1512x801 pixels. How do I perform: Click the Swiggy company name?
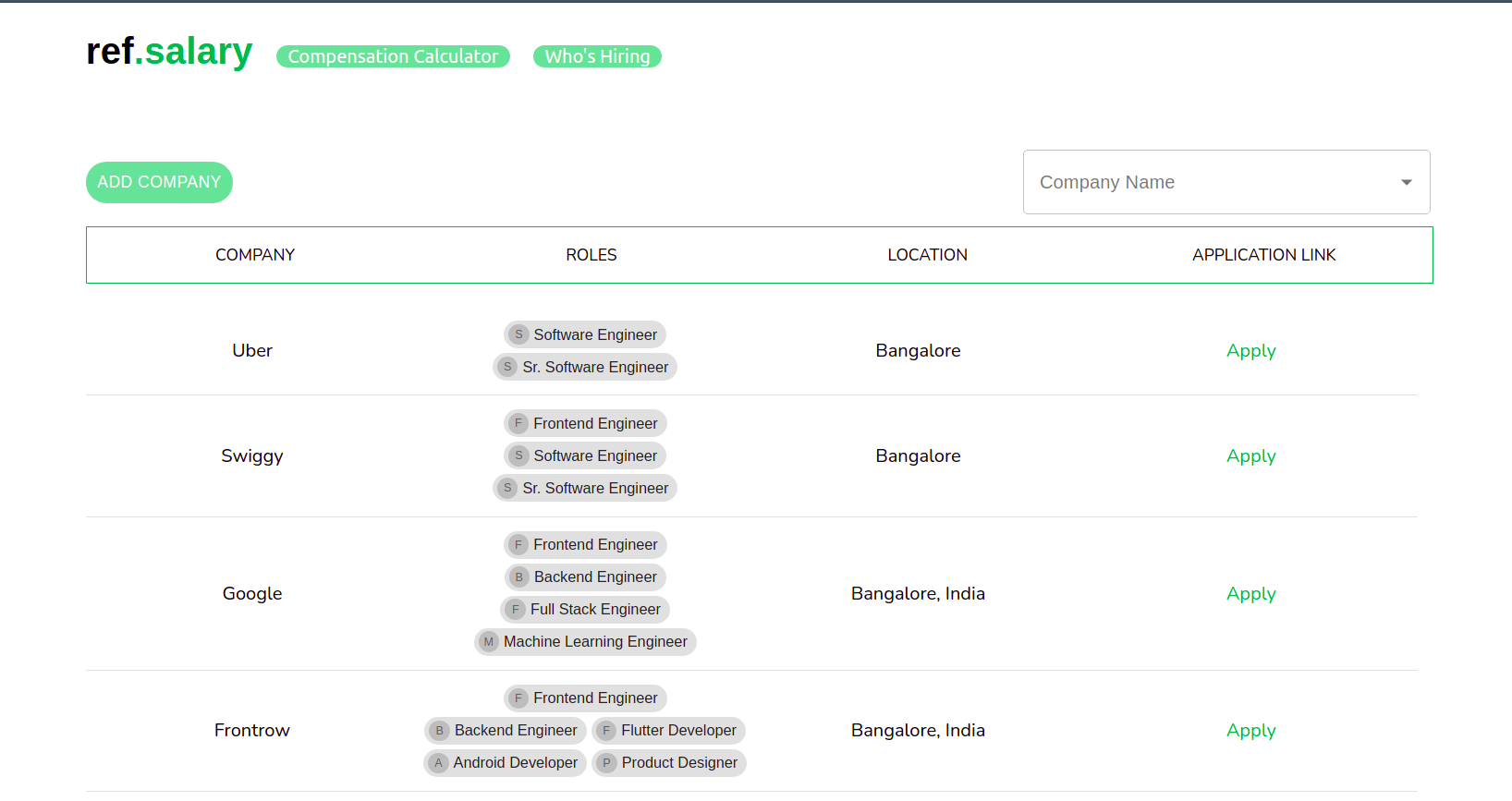[x=252, y=456]
